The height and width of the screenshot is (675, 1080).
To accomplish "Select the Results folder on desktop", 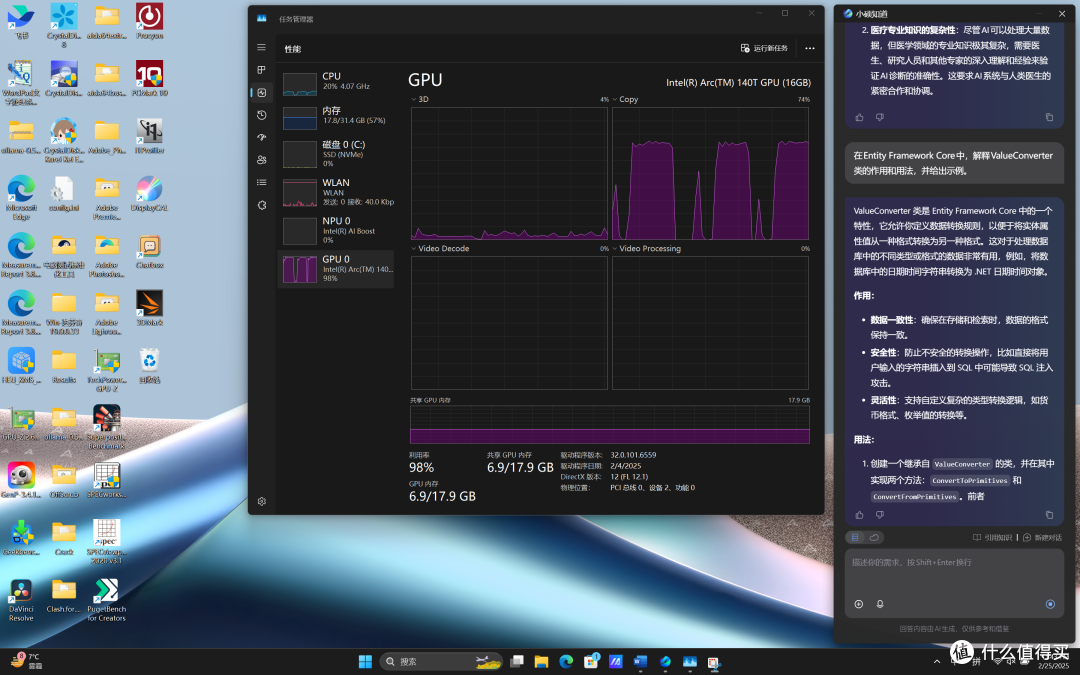I will click(64, 365).
